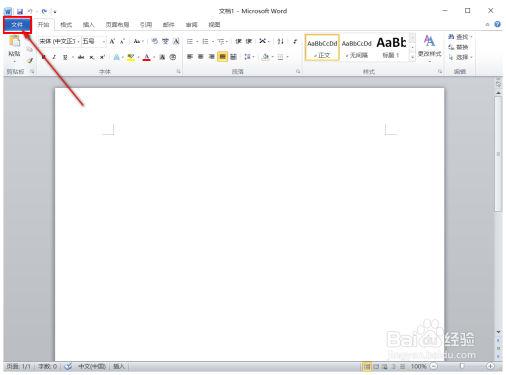
Task: Click the blue Help question mark icon
Action: (x=497, y=24)
